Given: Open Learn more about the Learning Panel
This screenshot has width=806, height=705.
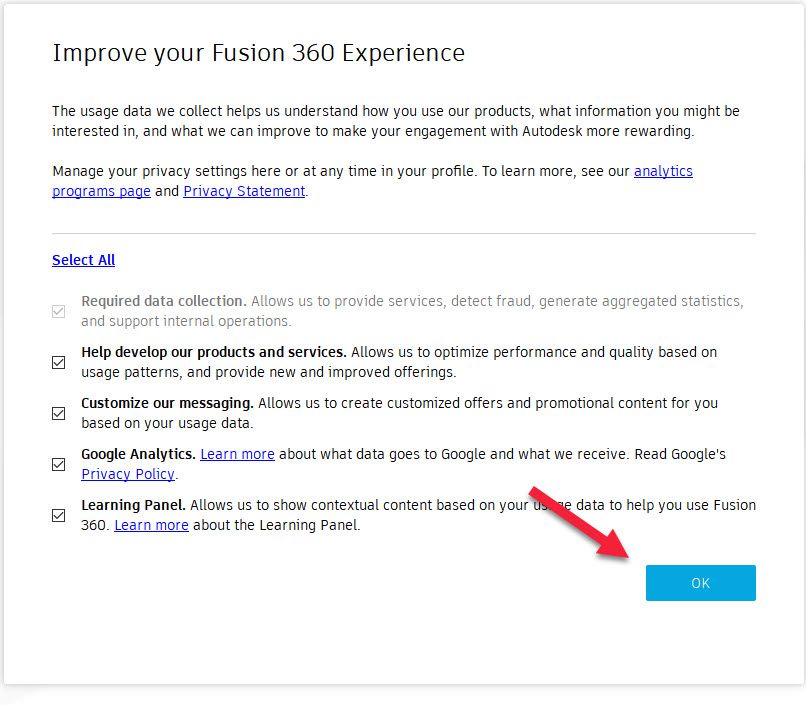Looking at the screenshot, I should point(151,525).
